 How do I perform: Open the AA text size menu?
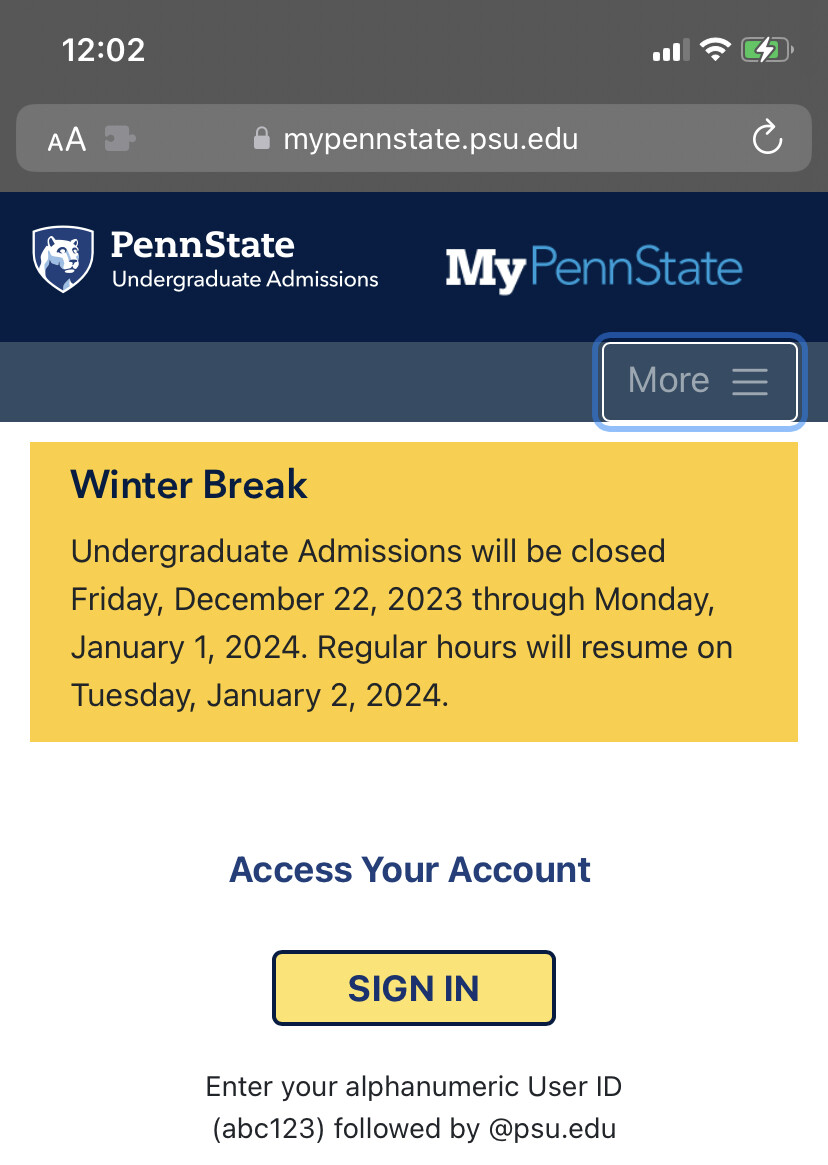(x=67, y=139)
